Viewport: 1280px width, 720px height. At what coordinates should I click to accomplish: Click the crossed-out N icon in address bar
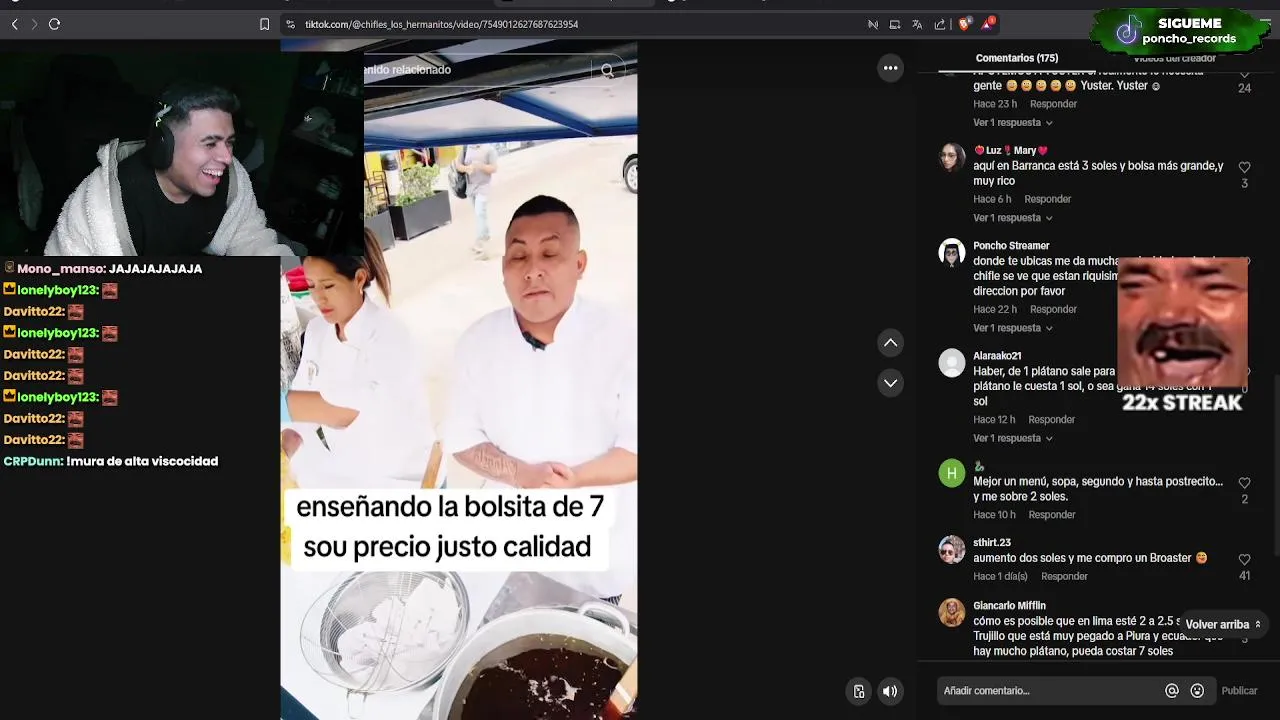(873, 24)
